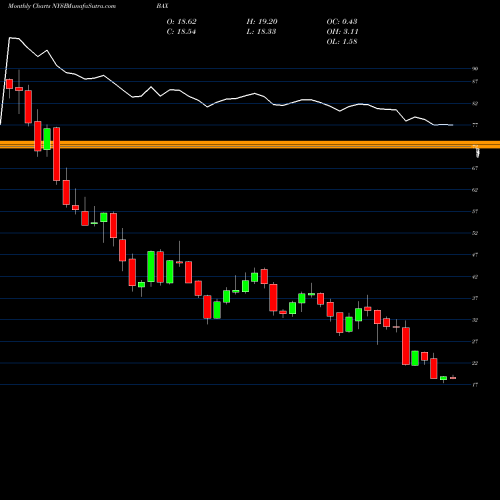The height and width of the screenshot is (500, 500).
Task: Select the '42' price axis label
Action: coord(475,277)
